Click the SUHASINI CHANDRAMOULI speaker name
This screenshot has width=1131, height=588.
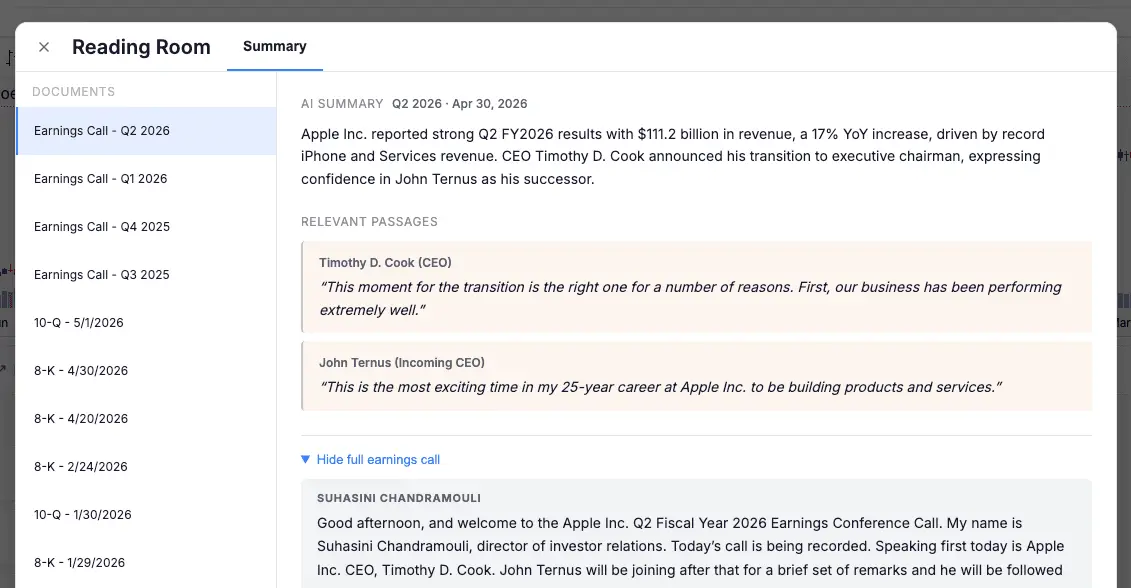(399, 499)
